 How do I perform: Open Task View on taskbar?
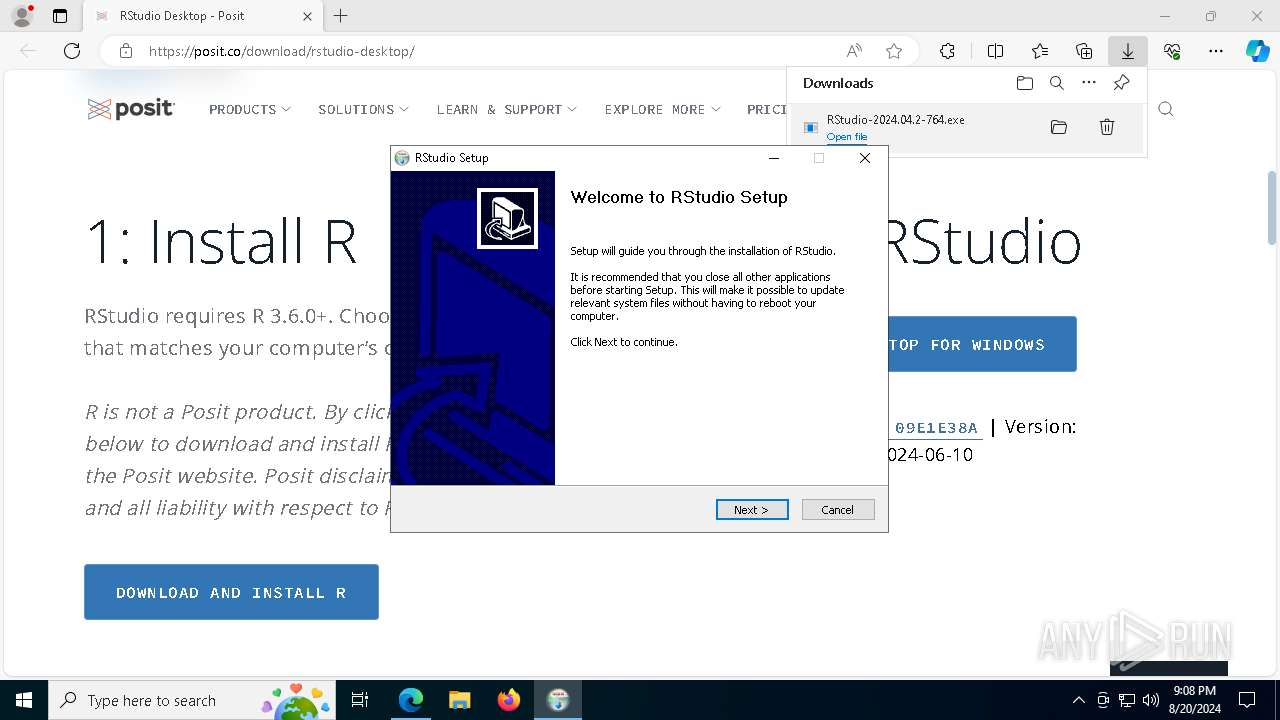tap(360, 700)
